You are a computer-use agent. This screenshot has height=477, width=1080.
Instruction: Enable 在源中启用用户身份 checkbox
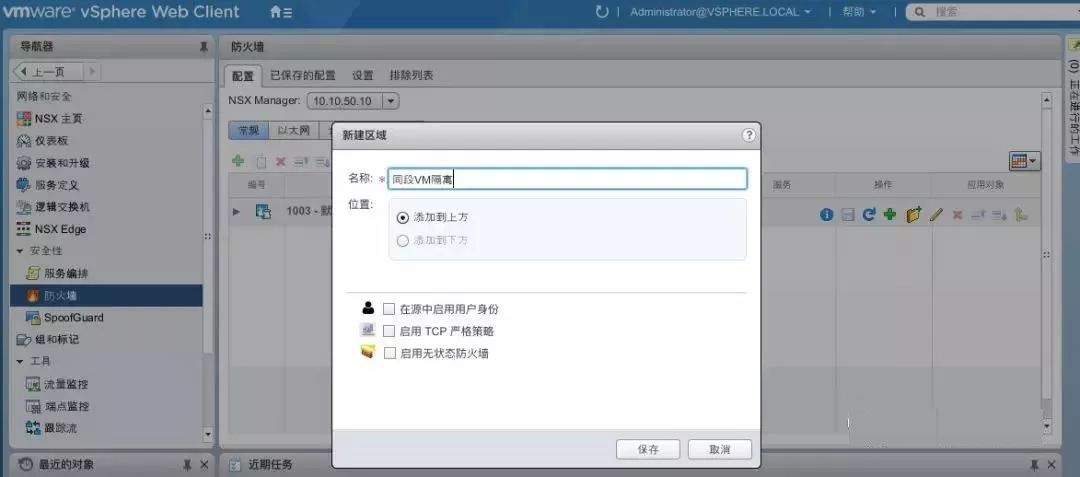coord(389,309)
